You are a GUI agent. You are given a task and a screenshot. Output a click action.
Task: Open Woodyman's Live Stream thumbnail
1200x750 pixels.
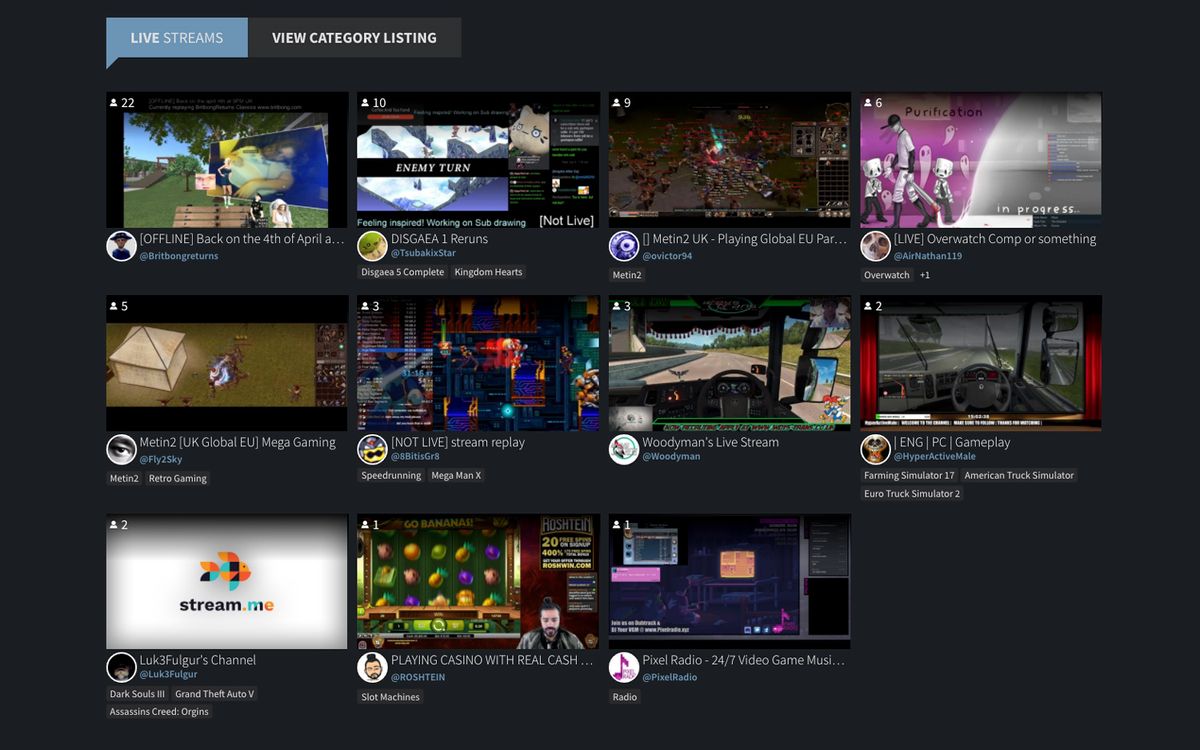[x=729, y=363]
